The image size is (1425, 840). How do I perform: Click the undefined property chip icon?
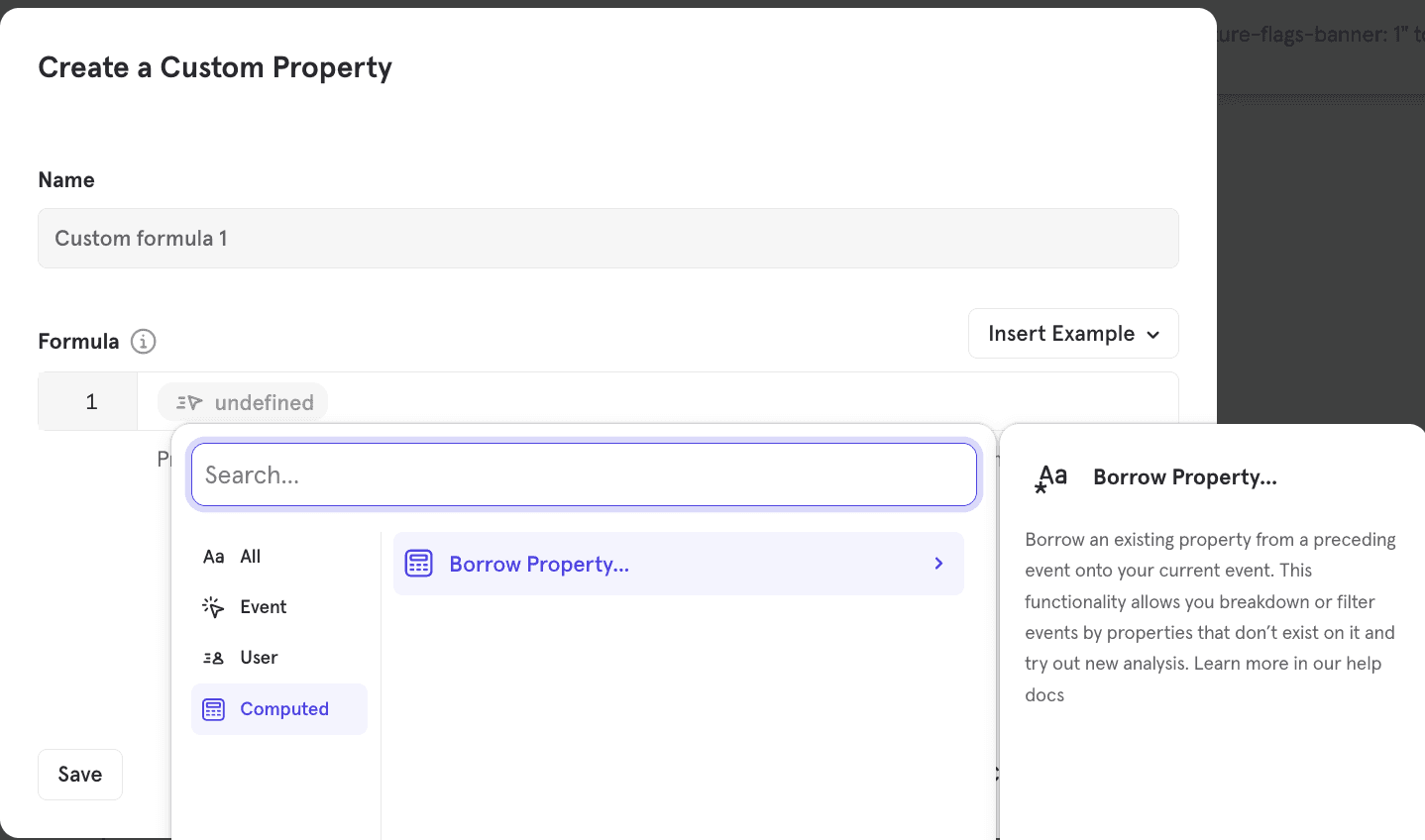189,403
